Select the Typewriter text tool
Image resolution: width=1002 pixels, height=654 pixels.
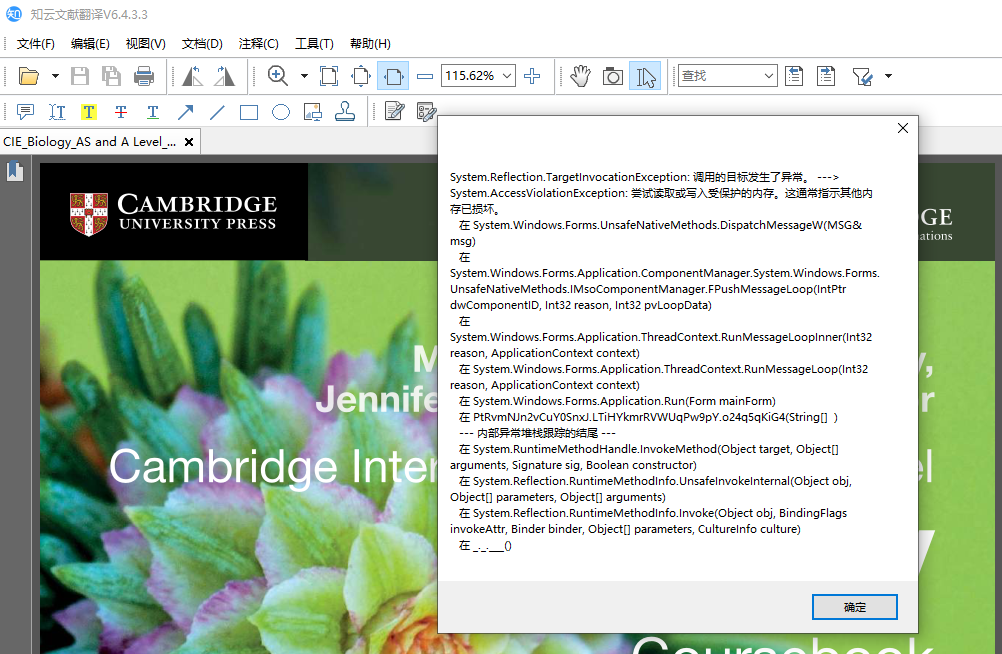point(57,112)
